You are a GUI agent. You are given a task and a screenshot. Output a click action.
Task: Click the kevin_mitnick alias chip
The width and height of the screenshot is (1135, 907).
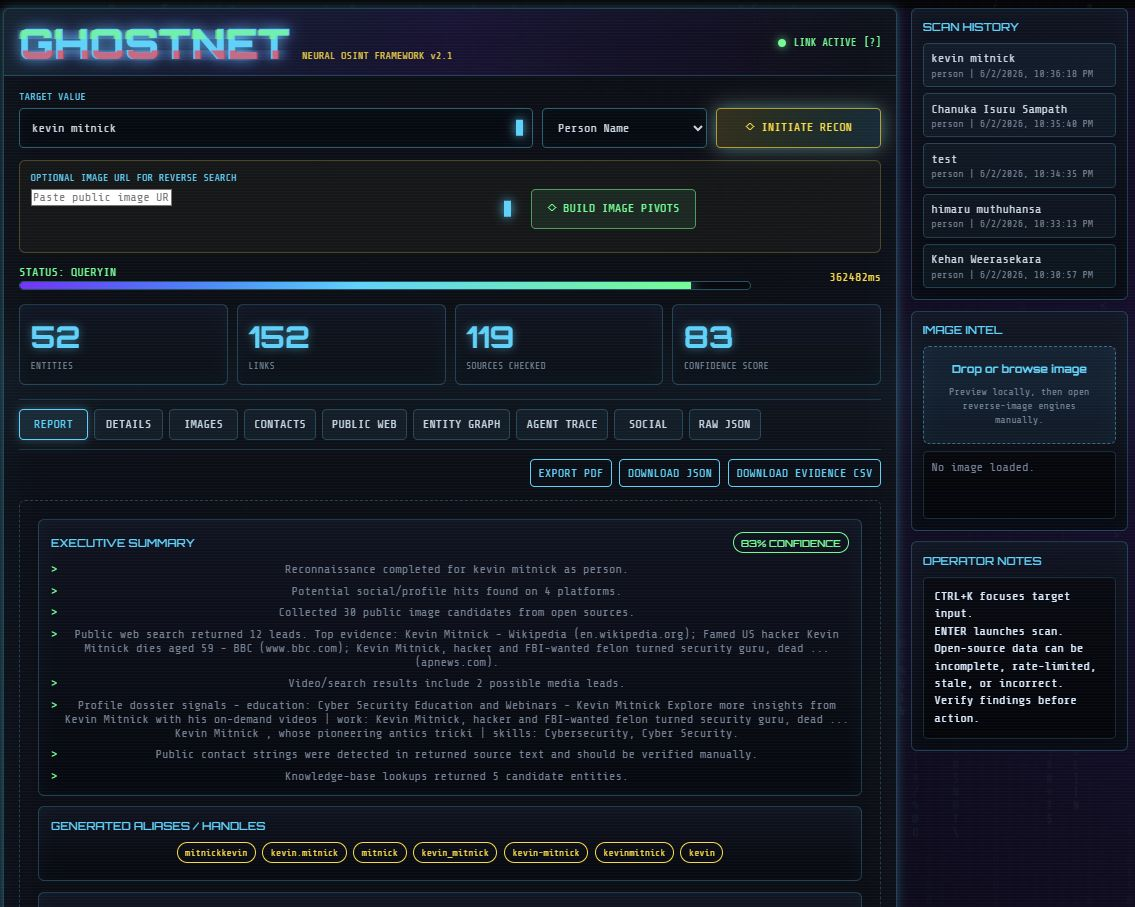coord(455,853)
